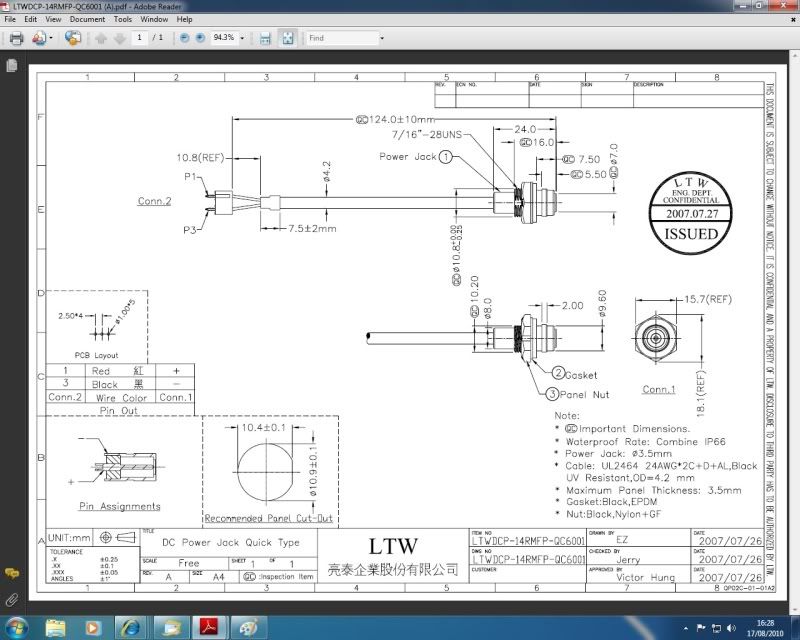
Task: Click '7/16"-28UNS' thread callout
Action: pyautogui.click(x=427, y=135)
